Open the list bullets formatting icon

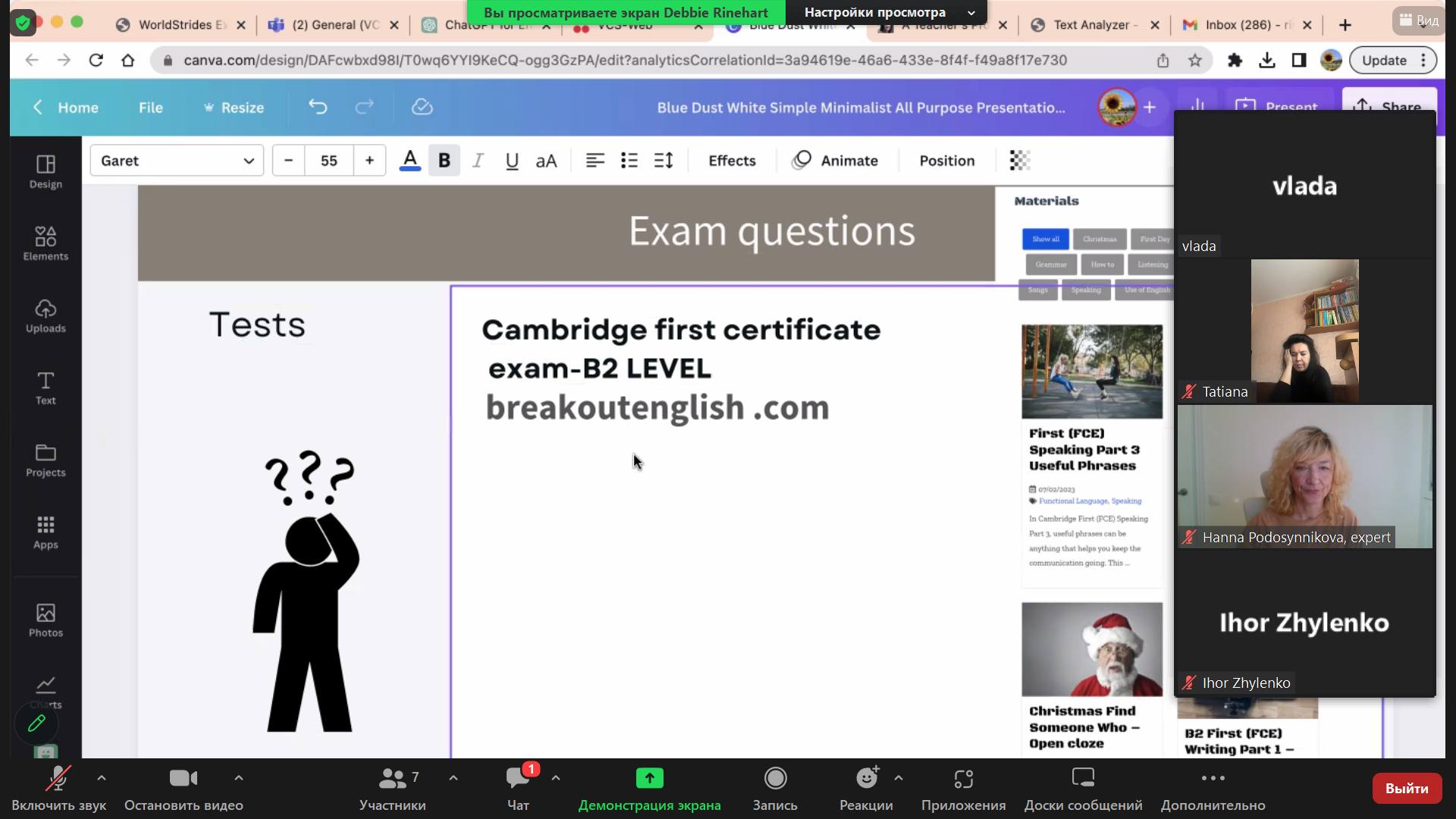click(x=629, y=160)
